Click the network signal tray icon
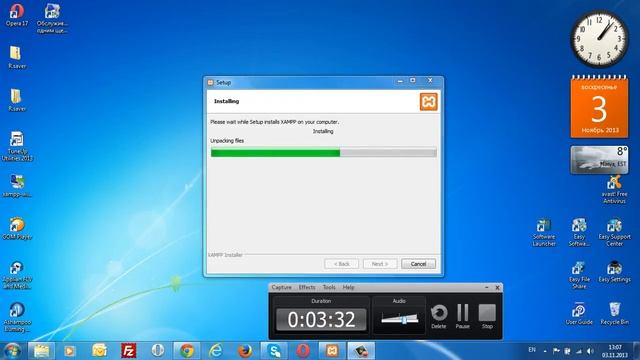This screenshot has width=640, height=360. click(x=579, y=351)
